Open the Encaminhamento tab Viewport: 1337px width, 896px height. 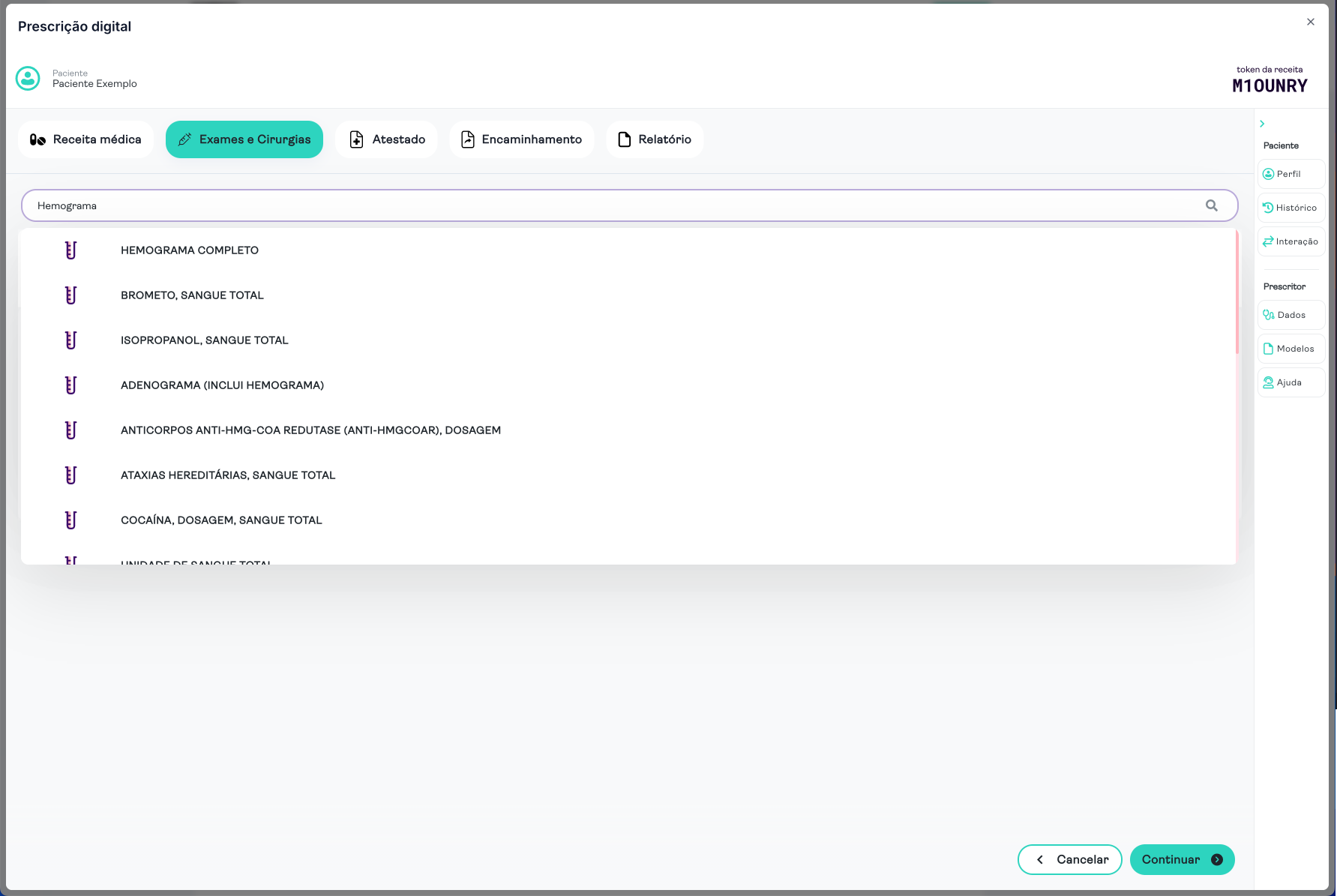[x=521, y=139]
